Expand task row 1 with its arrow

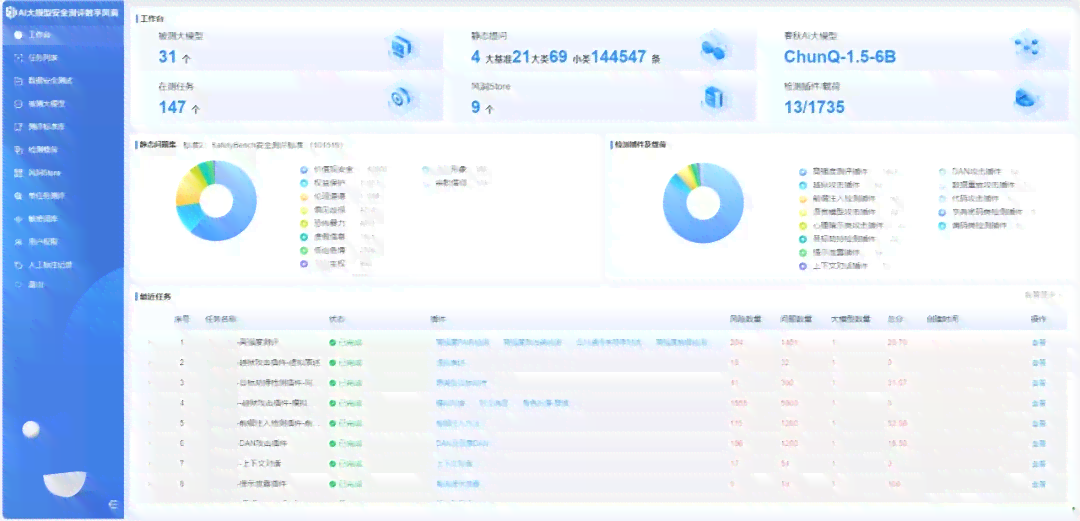(x=150, y=342)
